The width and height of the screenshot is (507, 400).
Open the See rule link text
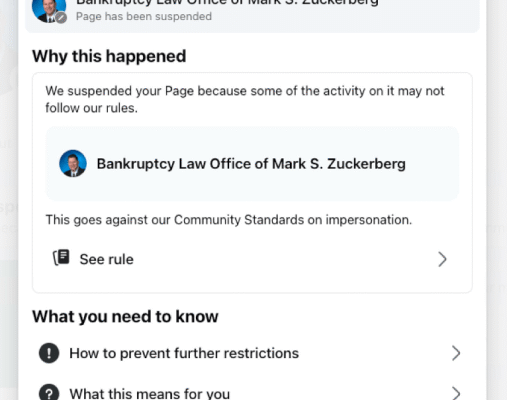click(x=106, y=259)
